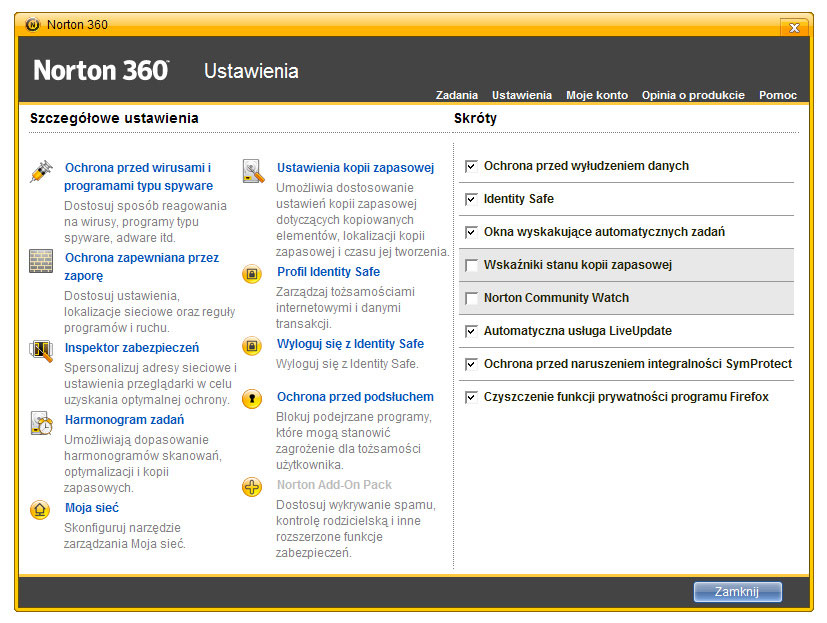Click the brick wall firewall icon

click(41, 262)
